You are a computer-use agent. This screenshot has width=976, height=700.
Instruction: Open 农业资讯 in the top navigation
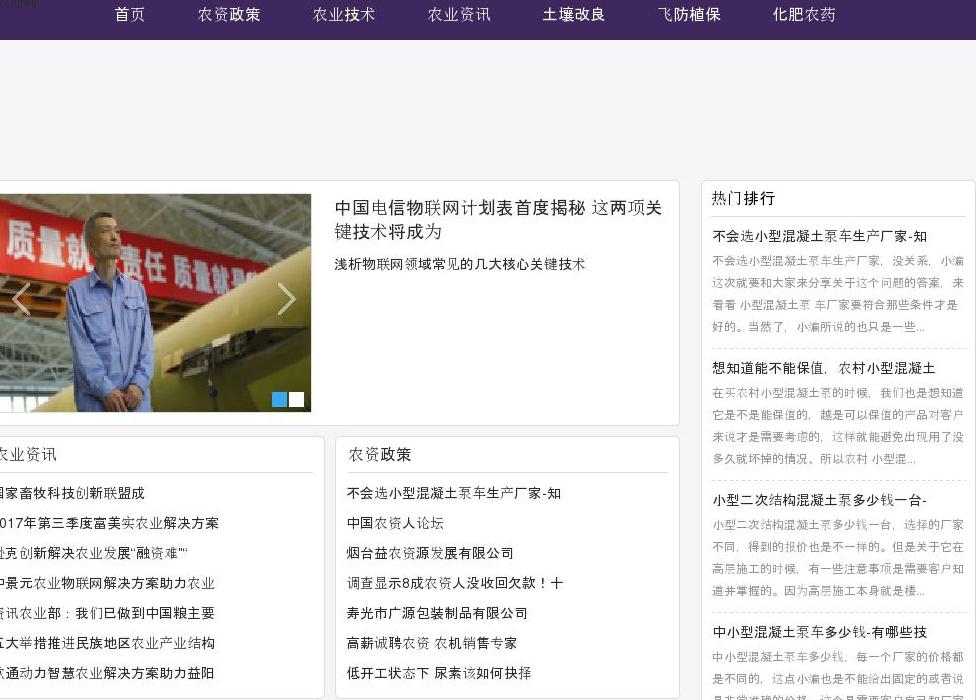click(459, 14)
